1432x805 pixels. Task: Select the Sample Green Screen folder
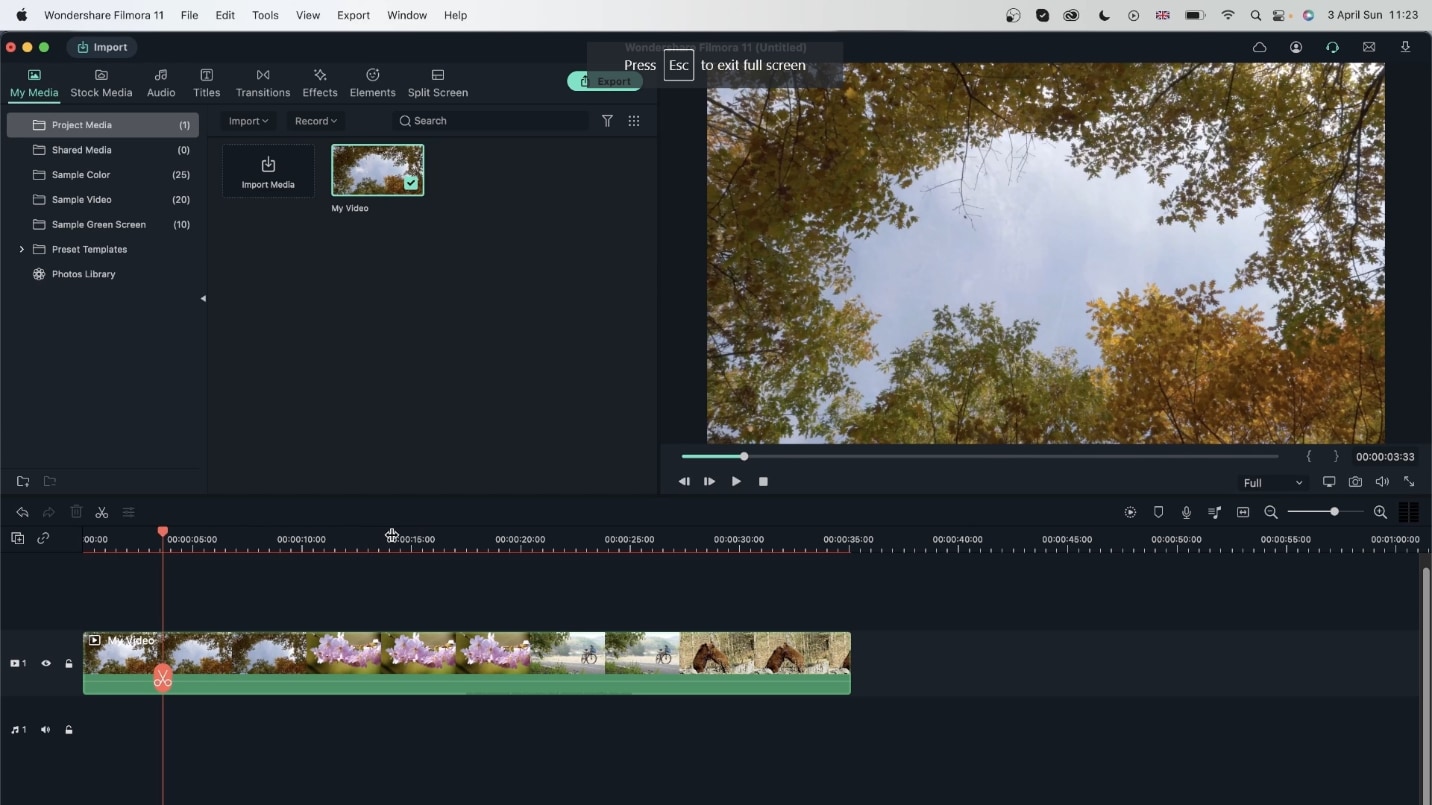103,225
